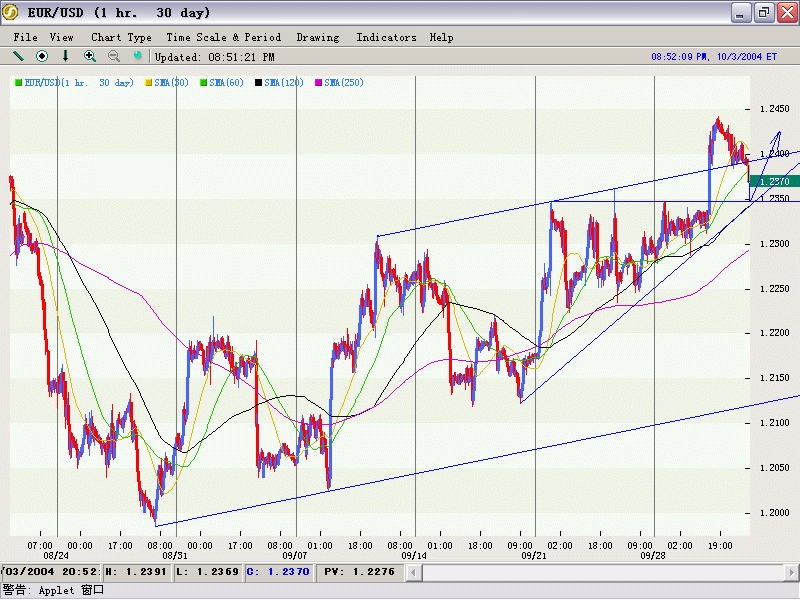This screenshot has height=600, width=800.
Task: Click the down arrow marker tool
Action: [66, 57]
